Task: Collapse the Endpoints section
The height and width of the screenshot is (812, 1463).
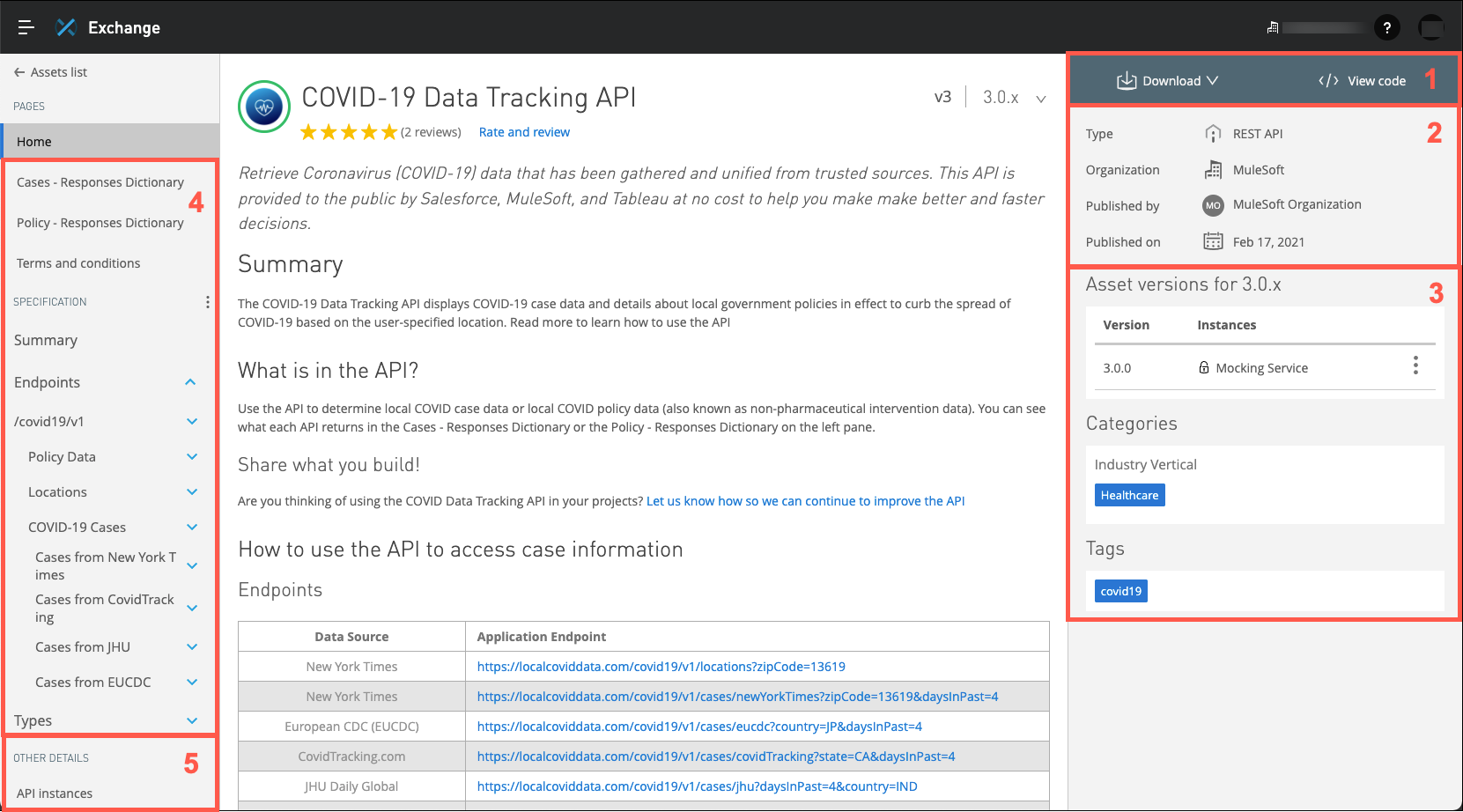Action: tap(190, 382)
